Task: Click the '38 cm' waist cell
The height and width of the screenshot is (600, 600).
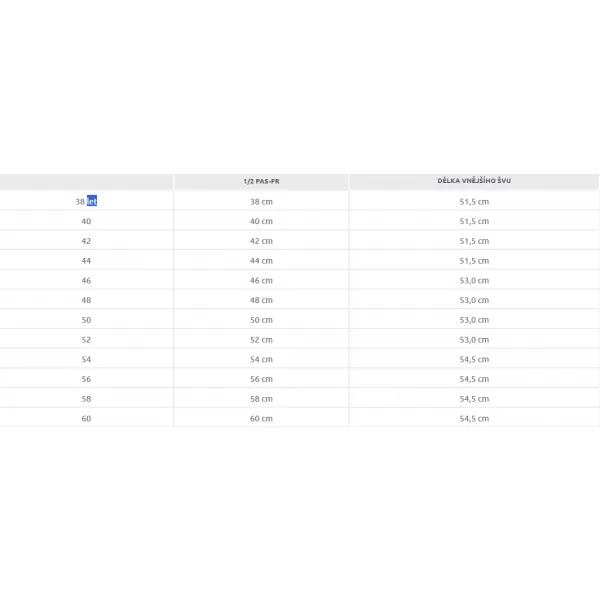Action: (x=261, y=202)
